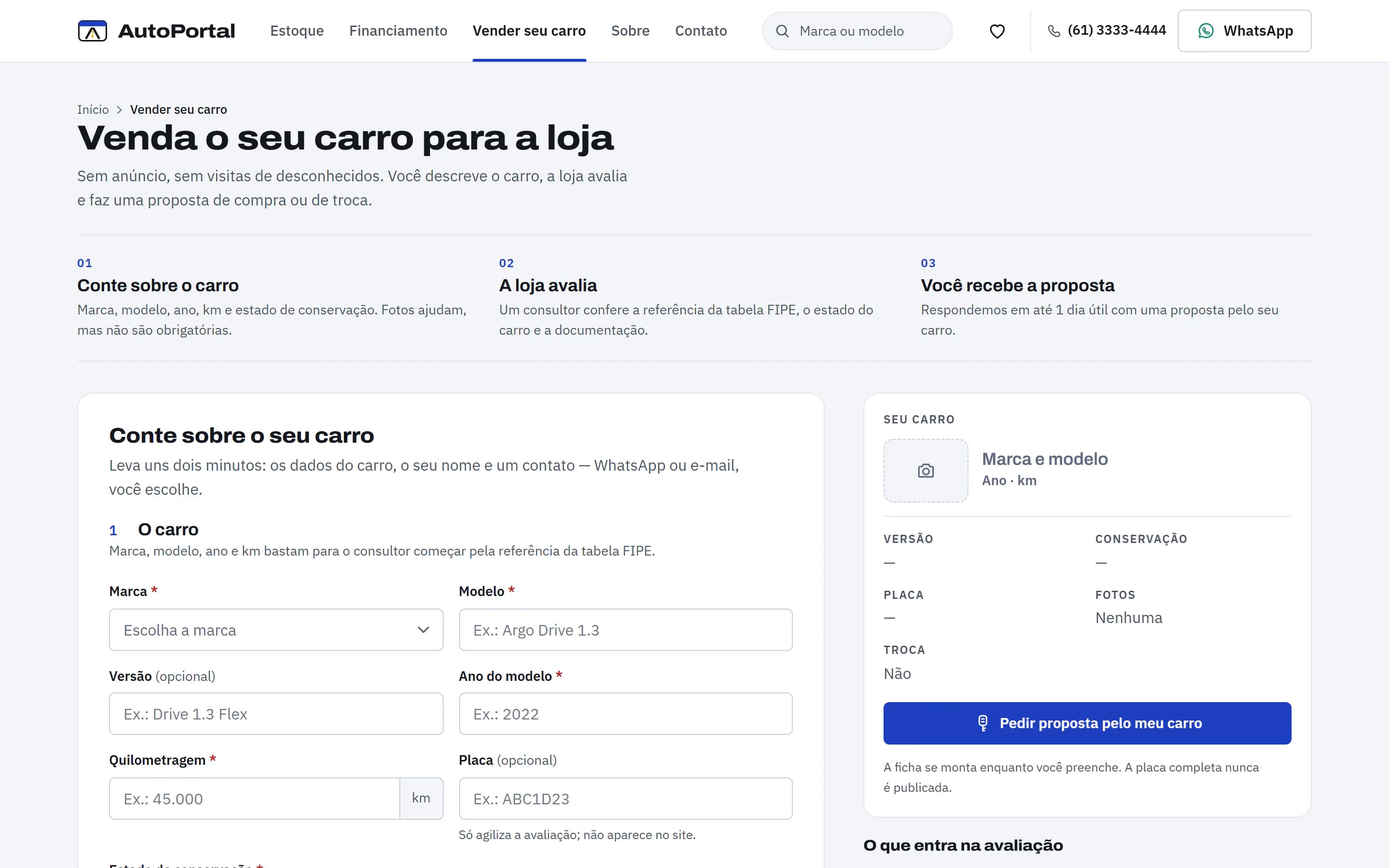Open the Financiamento menu item
Viewport: 1389px width, 868px height.
click(398, 31)
